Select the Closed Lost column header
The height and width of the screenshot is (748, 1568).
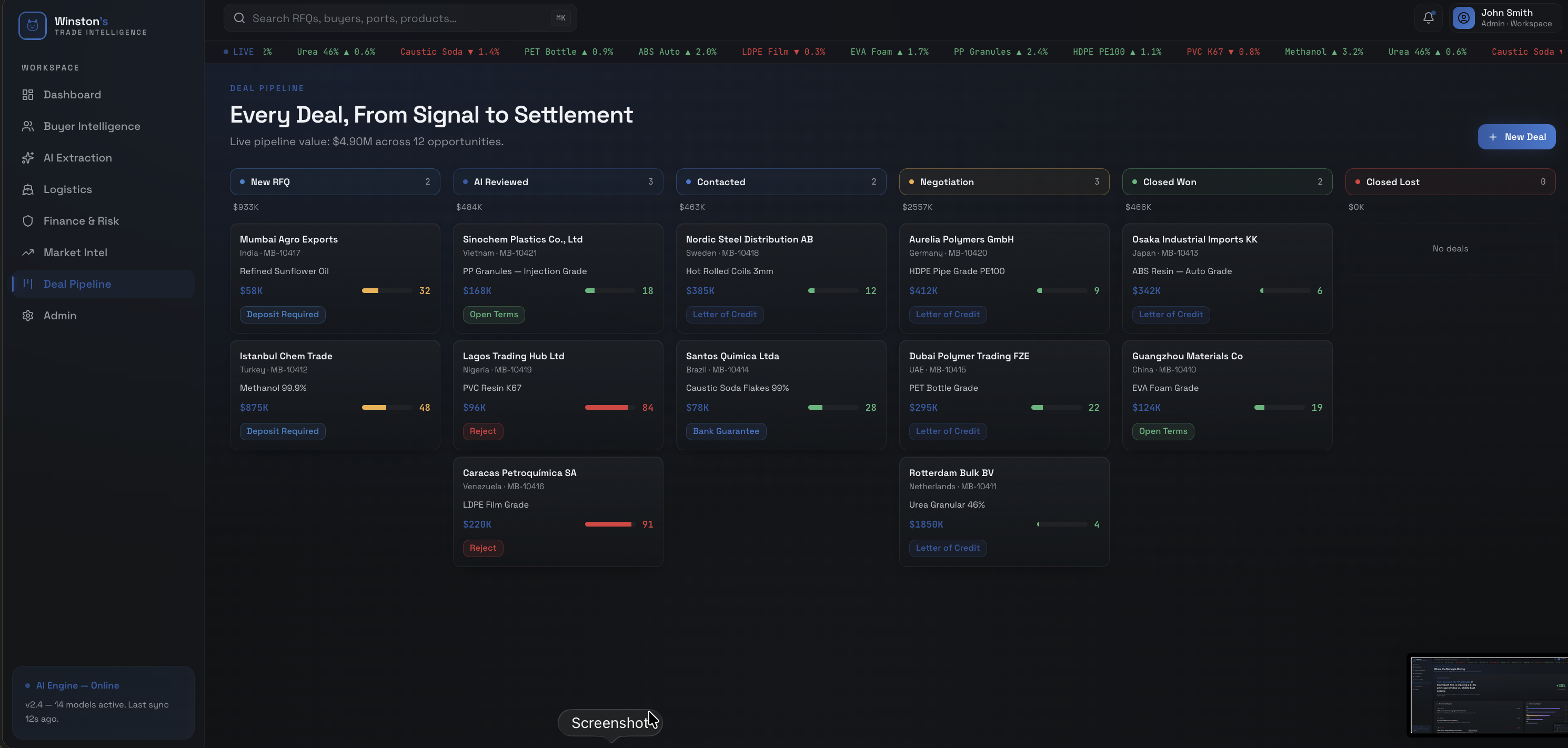point(1450,182)
